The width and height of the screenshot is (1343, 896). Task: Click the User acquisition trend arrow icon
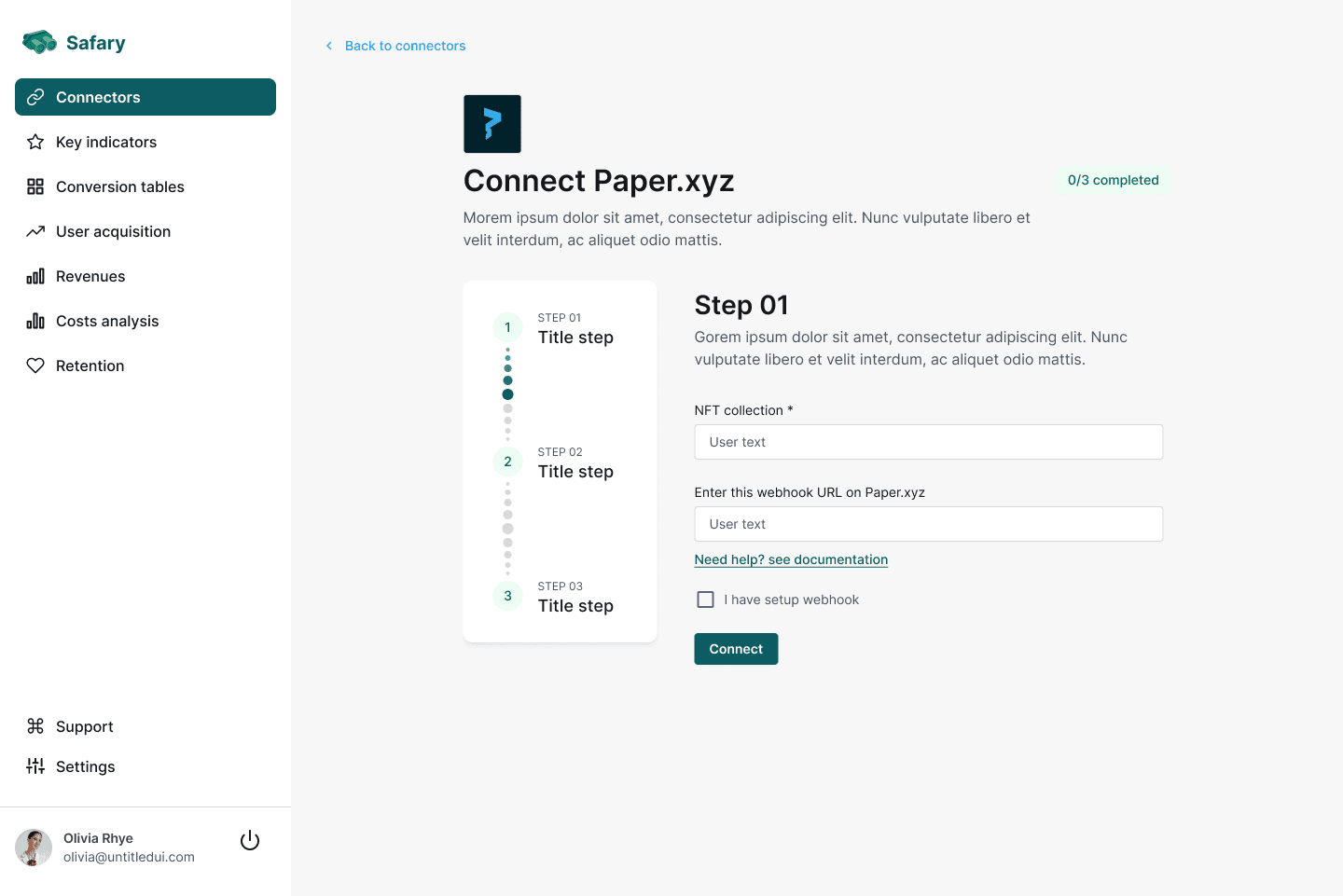click(x=35, y=231)
